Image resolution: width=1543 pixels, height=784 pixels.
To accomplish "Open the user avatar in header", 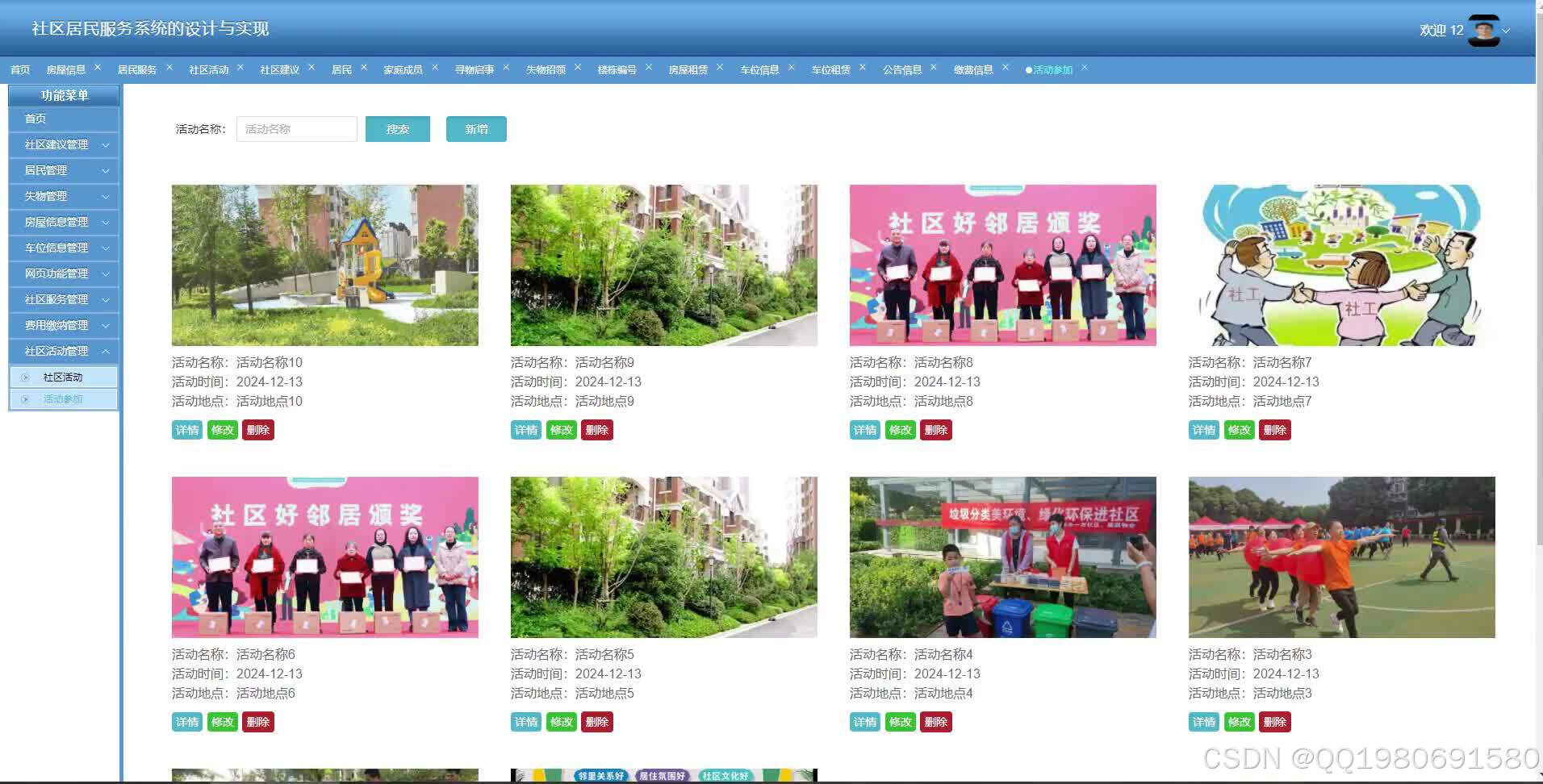I will [1483, 31].
